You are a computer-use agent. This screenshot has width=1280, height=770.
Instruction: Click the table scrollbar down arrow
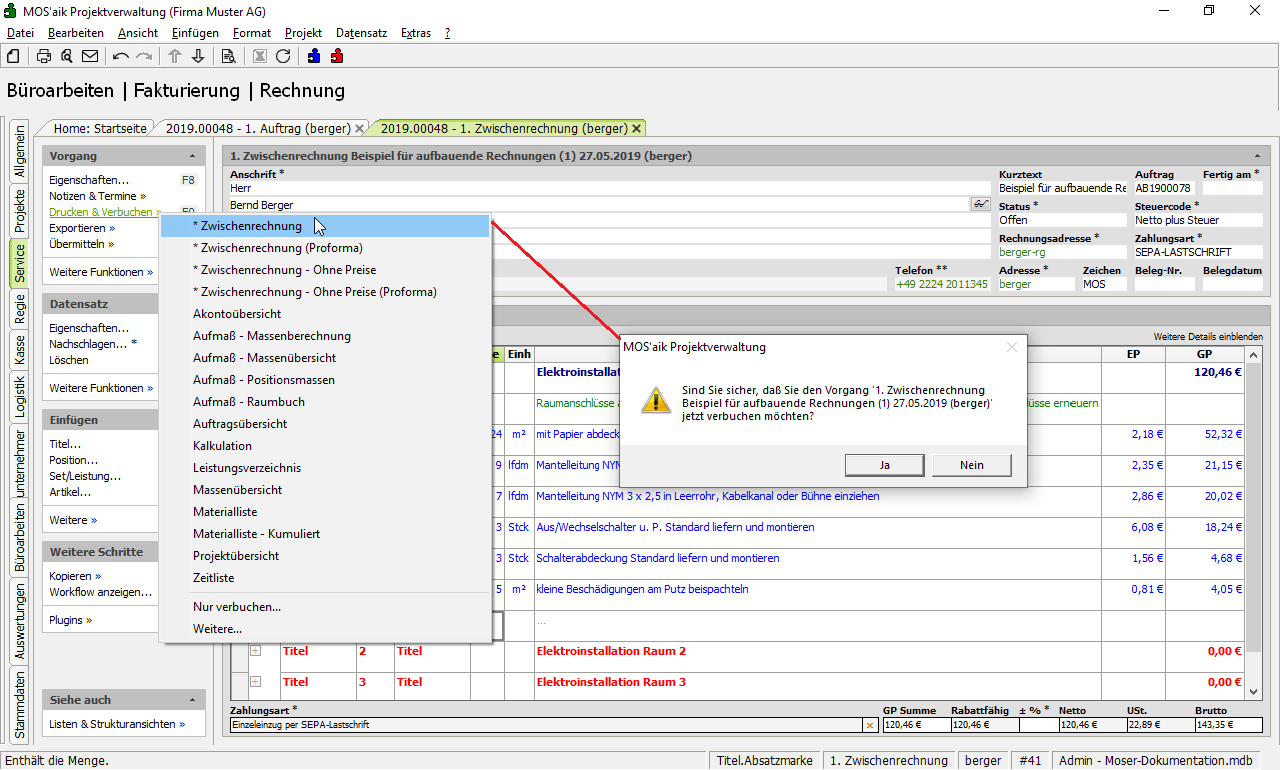pos(1254,691)
